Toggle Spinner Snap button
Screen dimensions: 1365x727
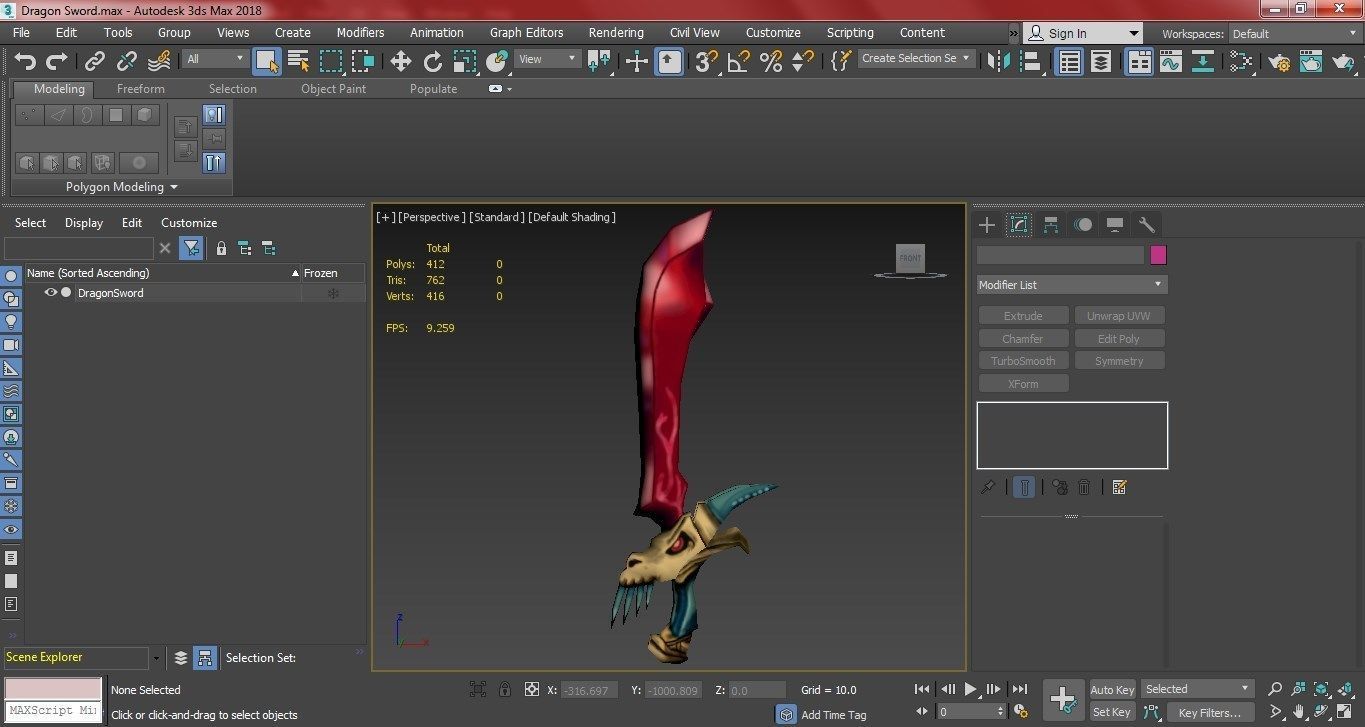pos(802,61)
